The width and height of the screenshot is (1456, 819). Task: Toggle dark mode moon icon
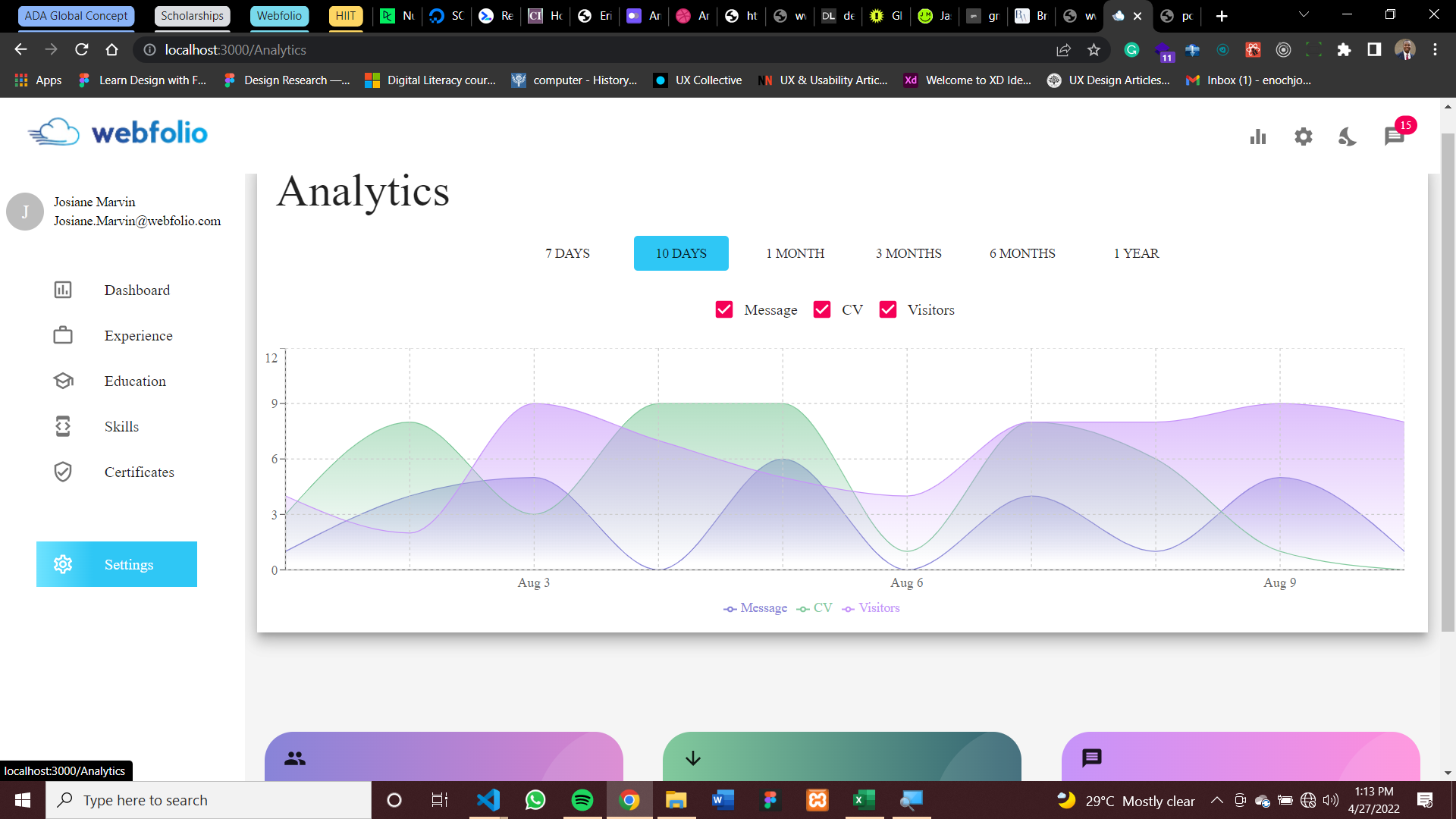pos(1348,136)
